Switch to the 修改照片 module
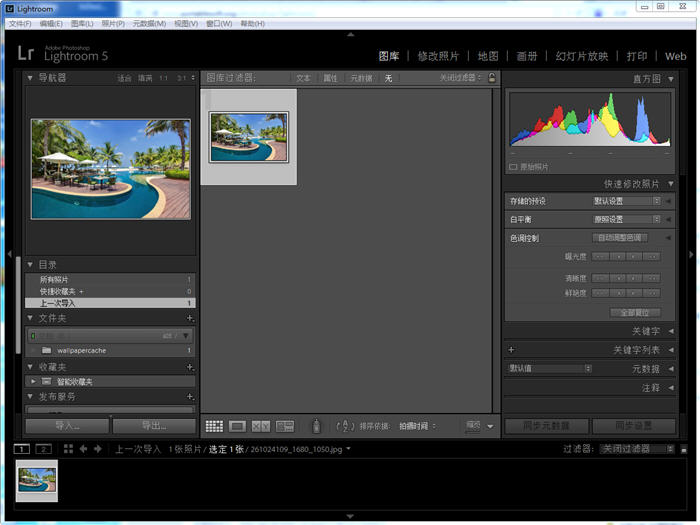 coord(438,56)
